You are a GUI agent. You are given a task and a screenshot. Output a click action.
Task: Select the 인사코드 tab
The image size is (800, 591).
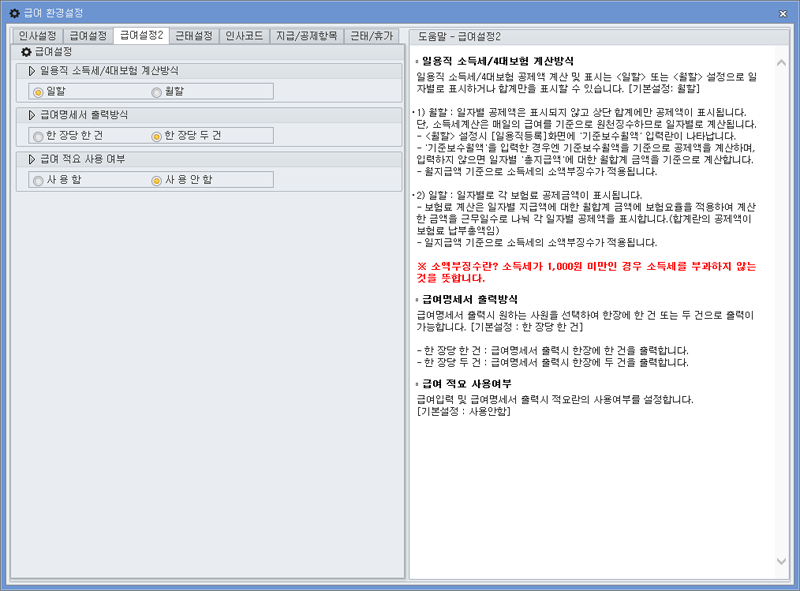point(247,30)
